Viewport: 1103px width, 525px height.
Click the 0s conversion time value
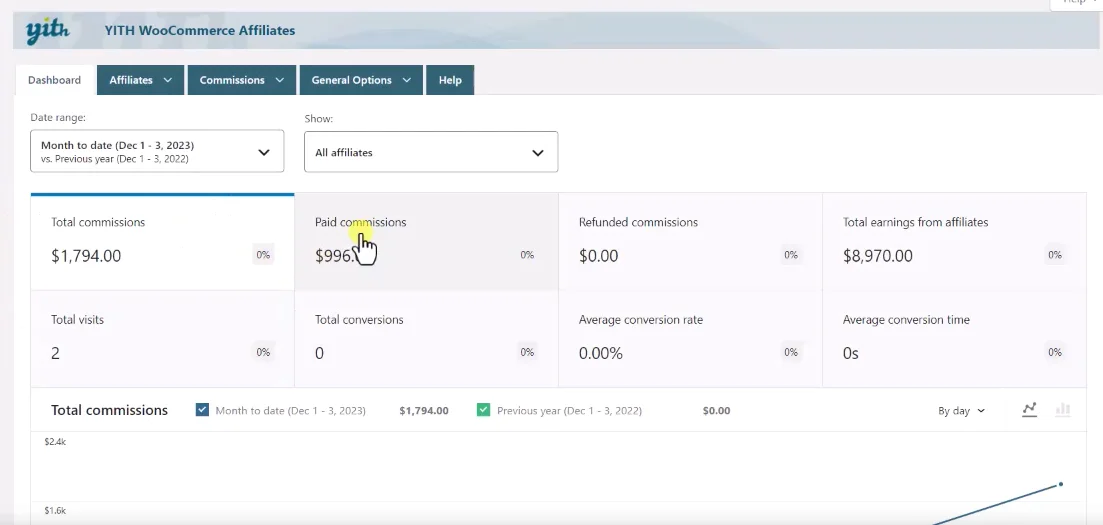850,353
